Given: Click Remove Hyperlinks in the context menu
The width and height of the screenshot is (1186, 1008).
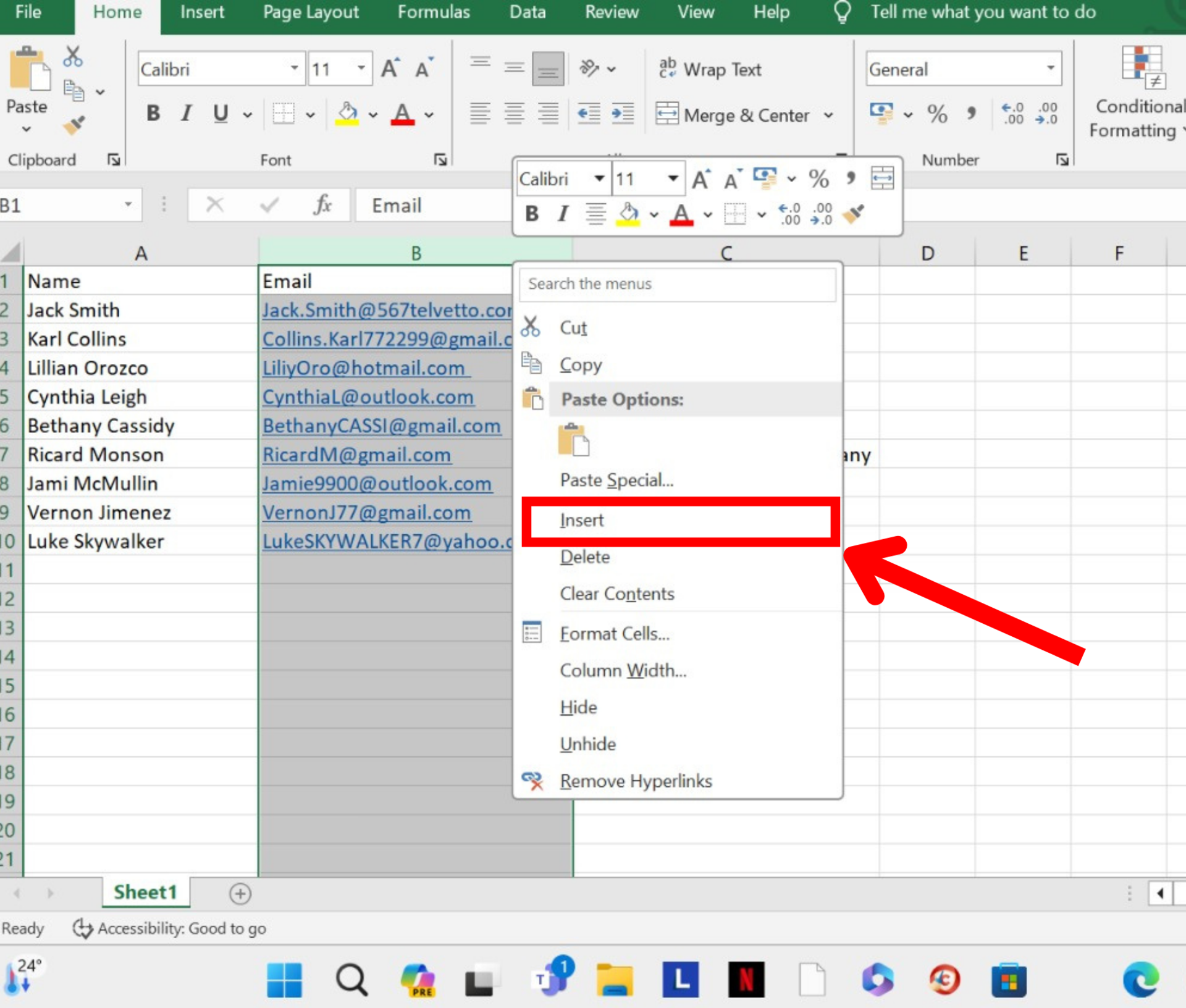Looking at the screenshot, I should click(x=636, y=781).
